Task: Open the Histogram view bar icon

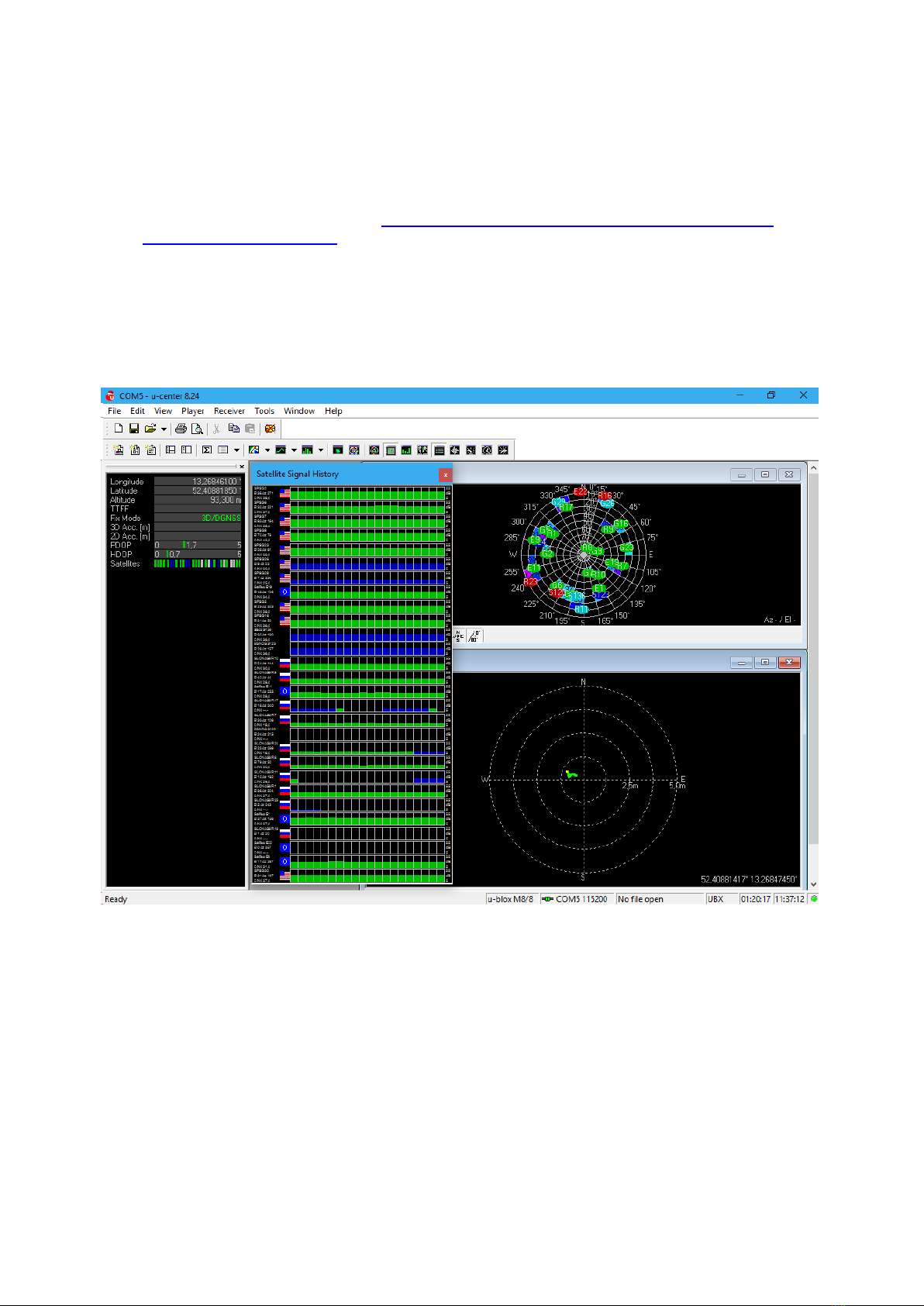Action: 307,450
